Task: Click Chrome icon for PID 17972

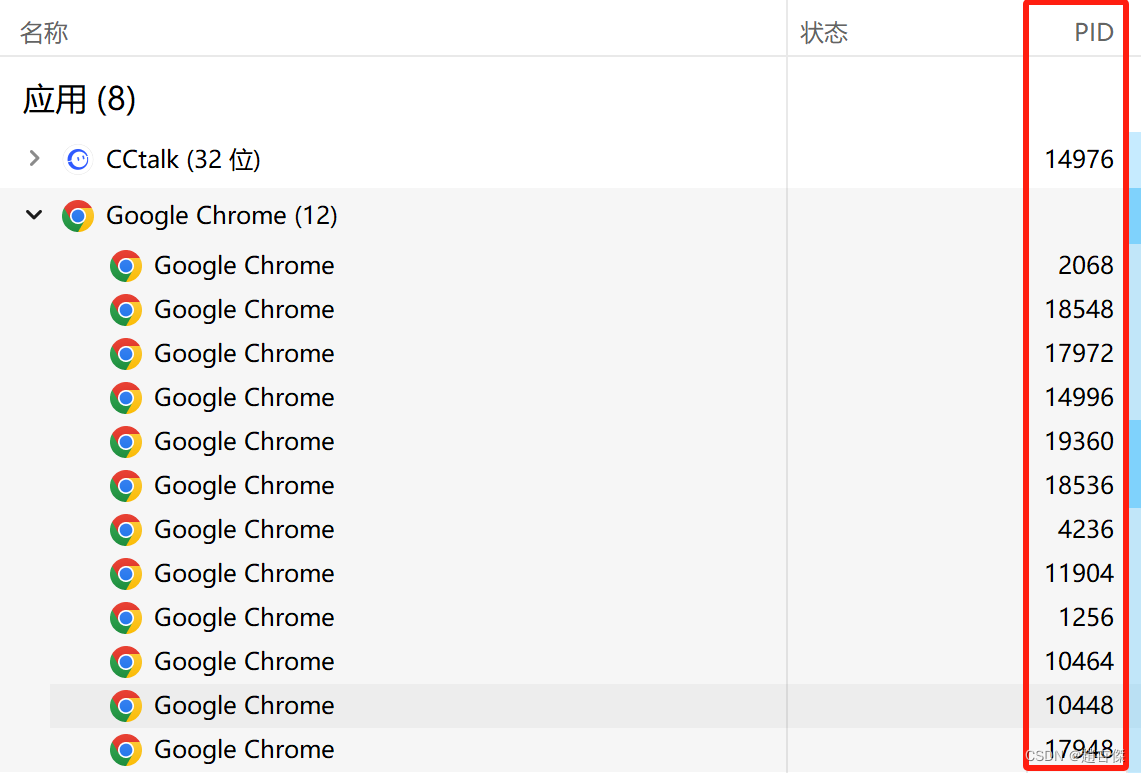Action: tap(125, 354)
